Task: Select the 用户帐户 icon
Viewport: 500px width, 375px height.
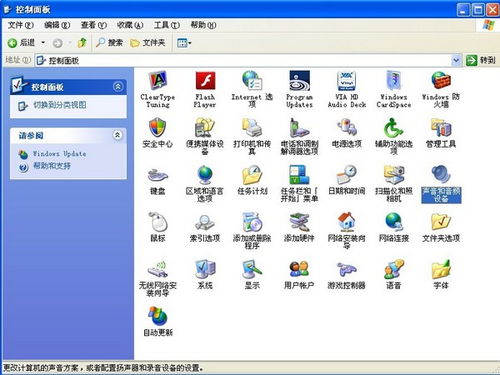Action: (x=299, y=269)
